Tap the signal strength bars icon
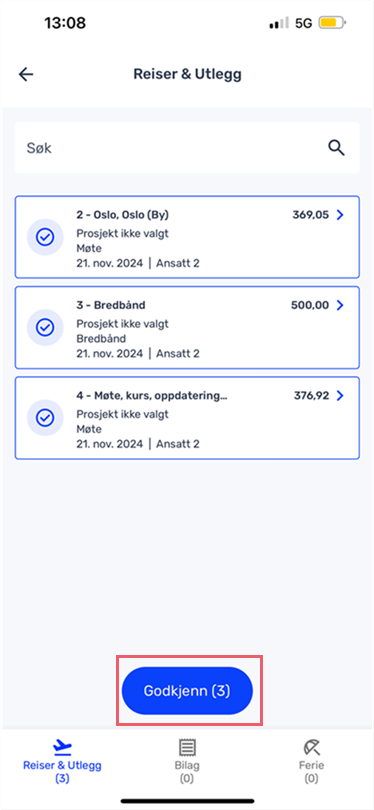Viewport: 374px width, 810px height. coord(279,24)
